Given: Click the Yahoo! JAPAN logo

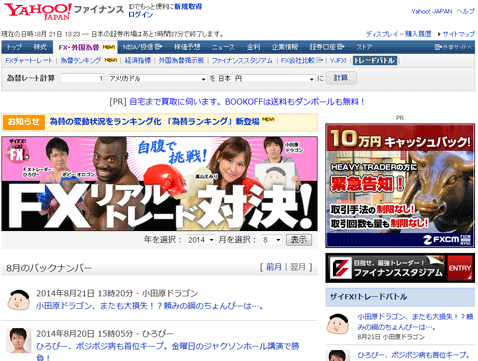Looking at the screenshot, I should pyautogui.click(x=38, y=12).
